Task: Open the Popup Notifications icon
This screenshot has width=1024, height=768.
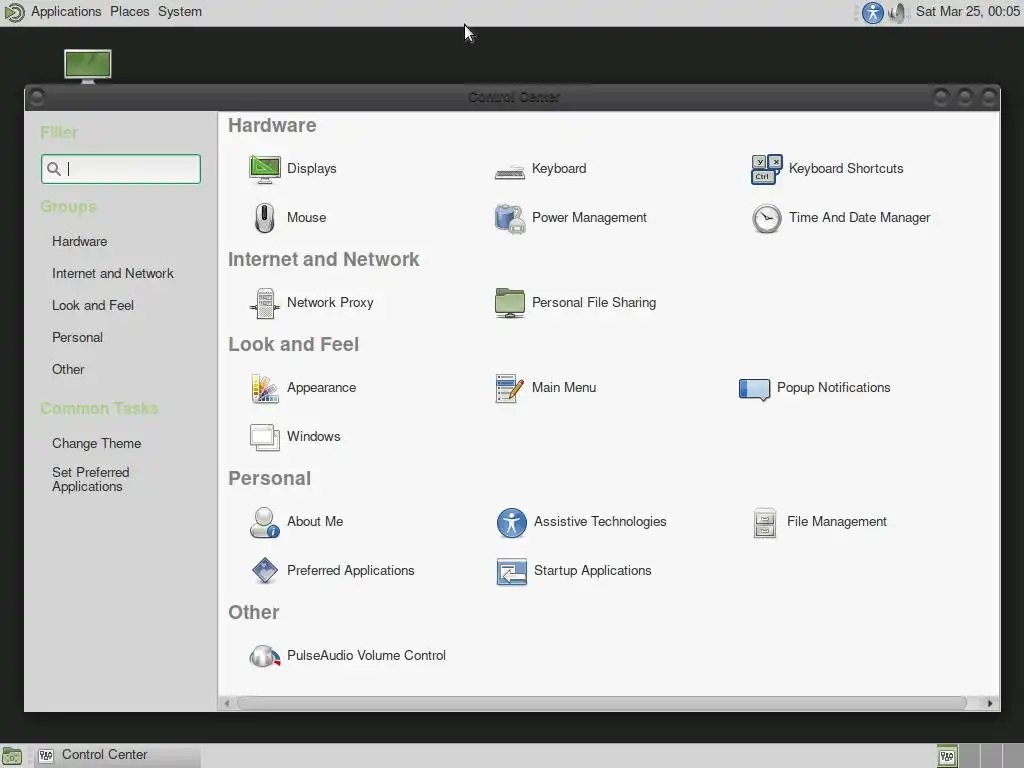Action: coord(754,389)
